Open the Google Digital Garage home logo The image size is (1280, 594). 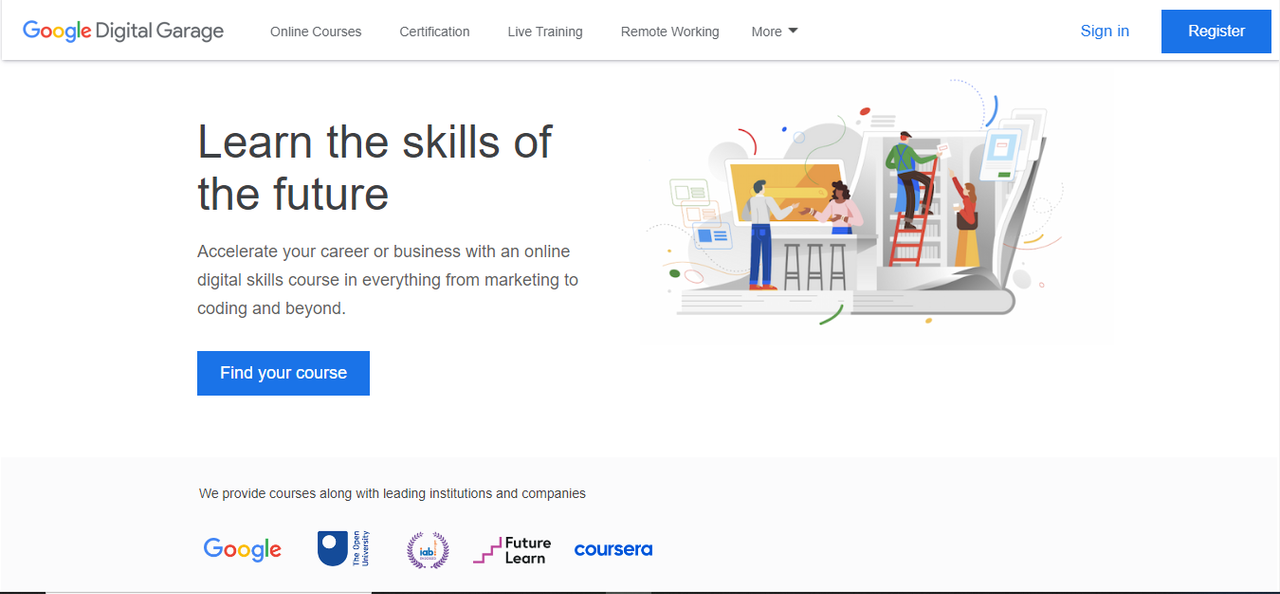(x=123, y=31)
